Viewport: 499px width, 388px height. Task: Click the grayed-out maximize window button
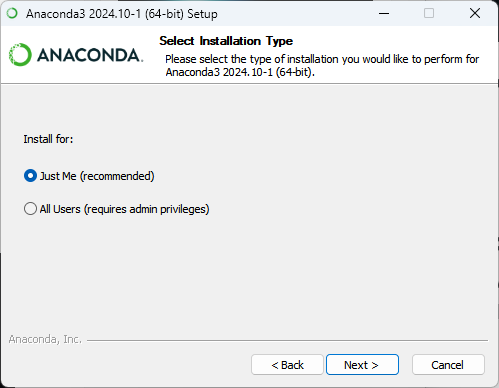click(429, 13)
